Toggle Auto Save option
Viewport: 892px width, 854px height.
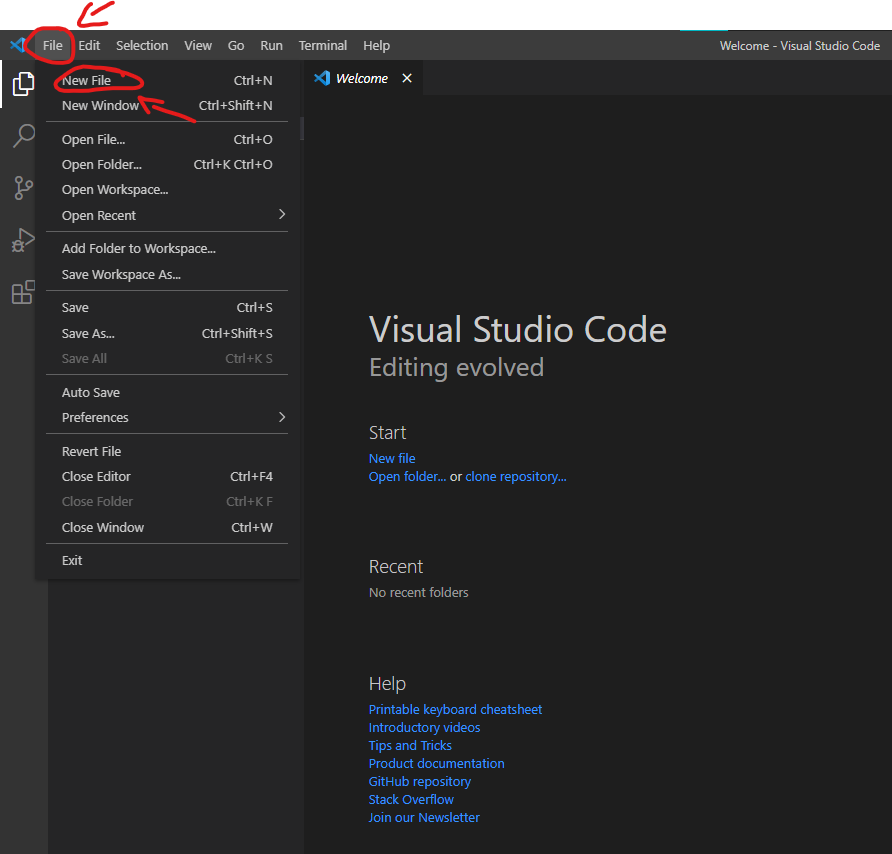coord(167,393)
